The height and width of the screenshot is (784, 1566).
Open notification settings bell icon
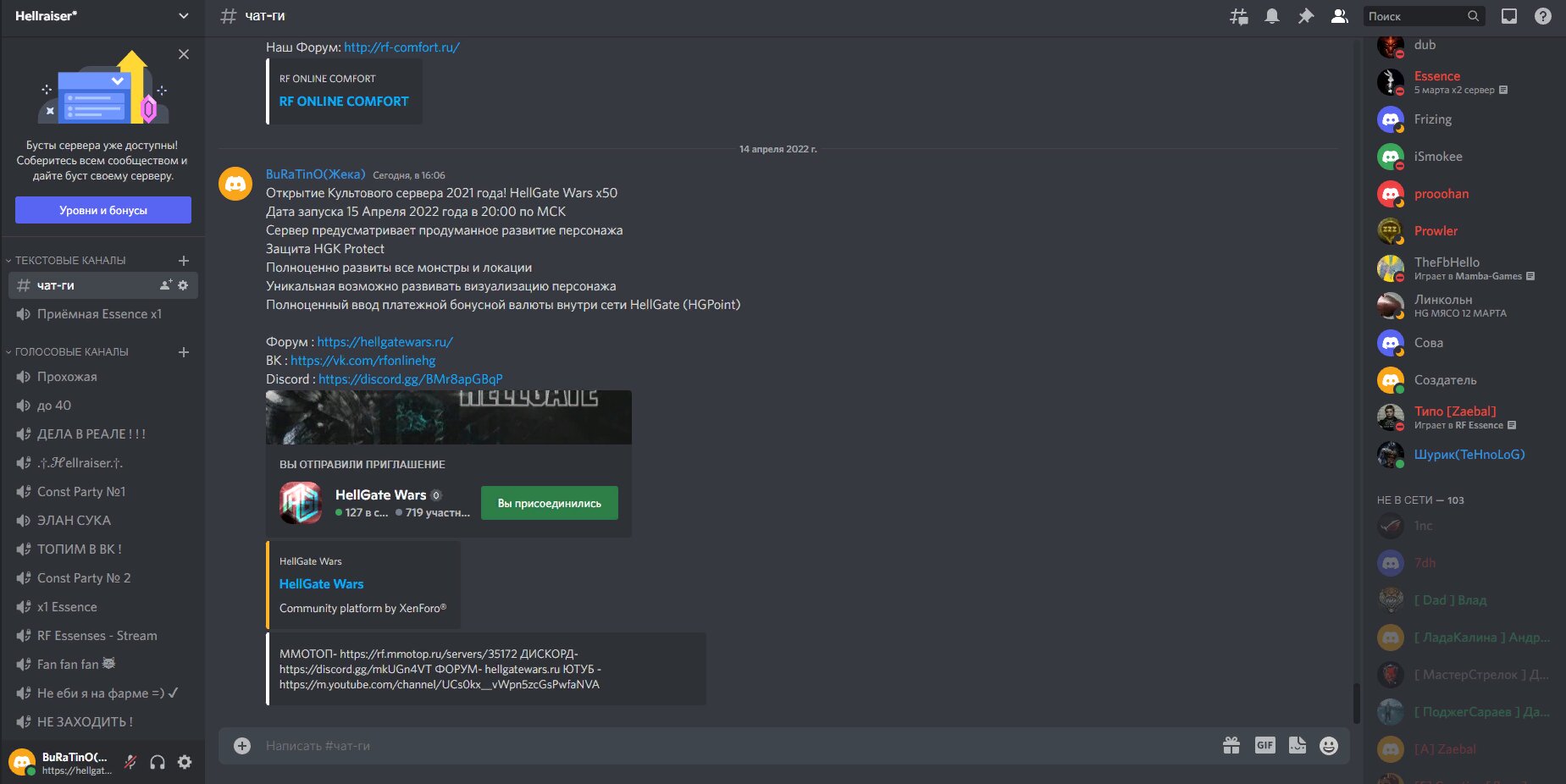[1272, 16]
